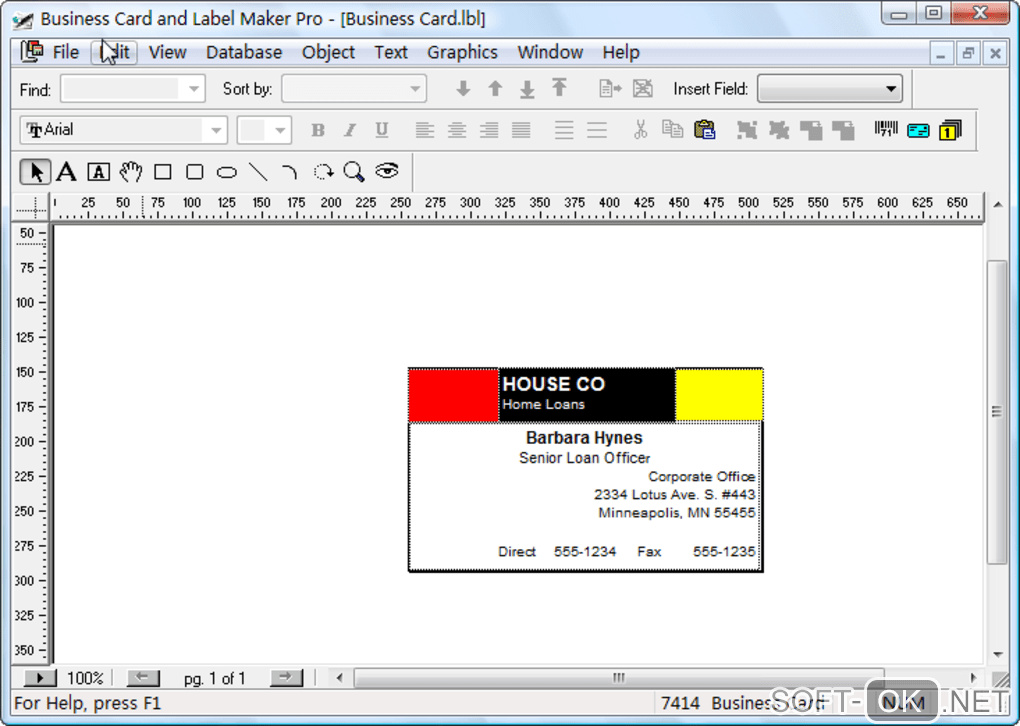This screenshot has width=1020, height=726.
Task: Click the copy icon
Action: tap(672, 129)
